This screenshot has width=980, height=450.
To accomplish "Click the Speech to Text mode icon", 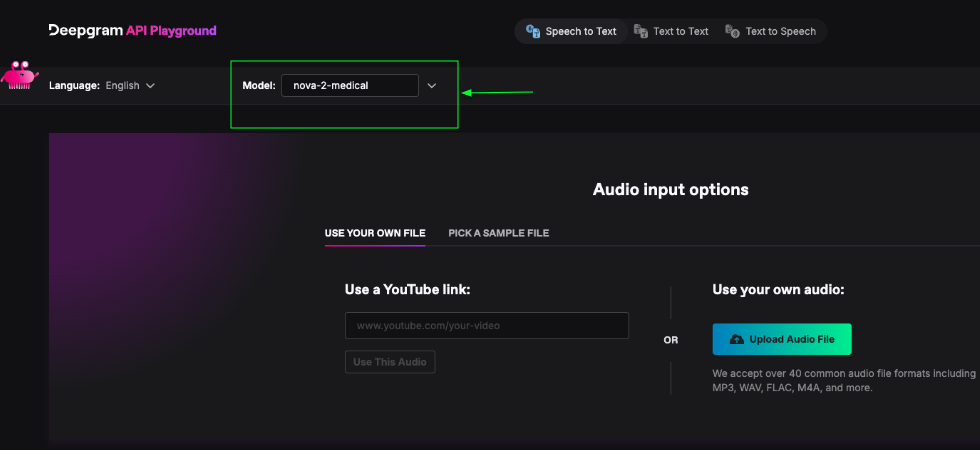I will coord(533,31).
